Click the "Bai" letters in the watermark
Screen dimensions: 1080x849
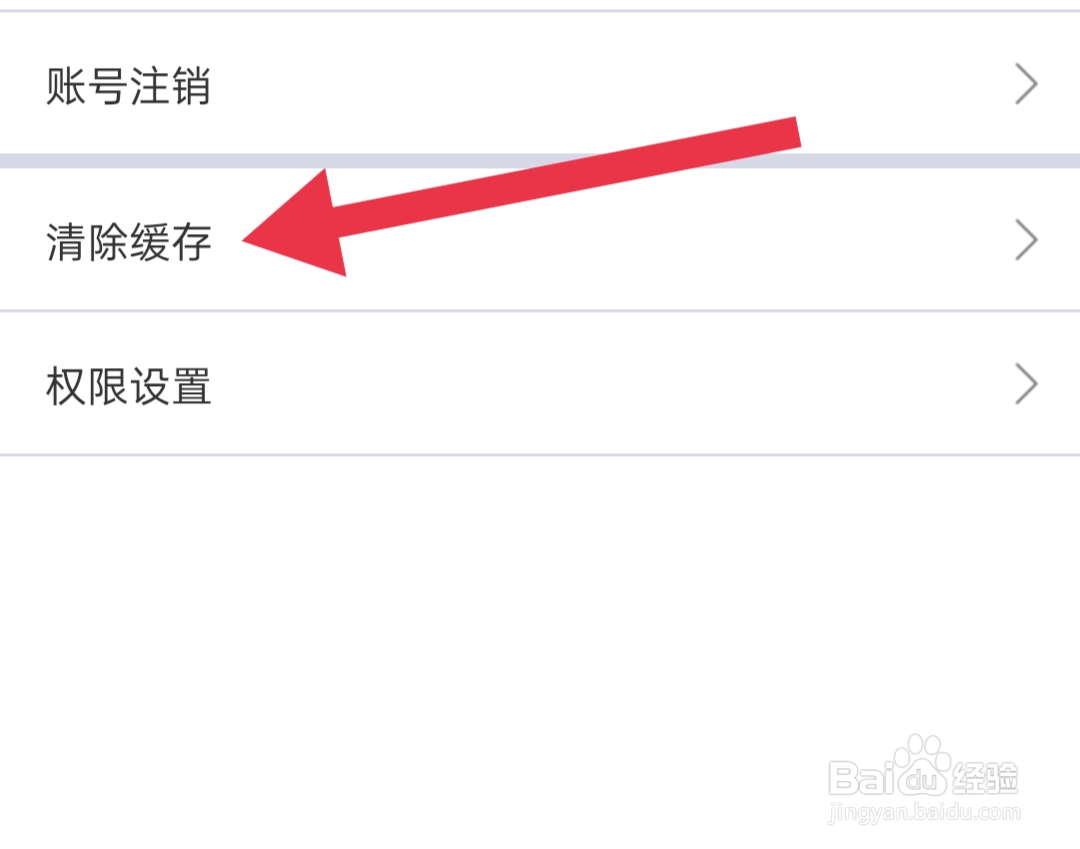862,778
